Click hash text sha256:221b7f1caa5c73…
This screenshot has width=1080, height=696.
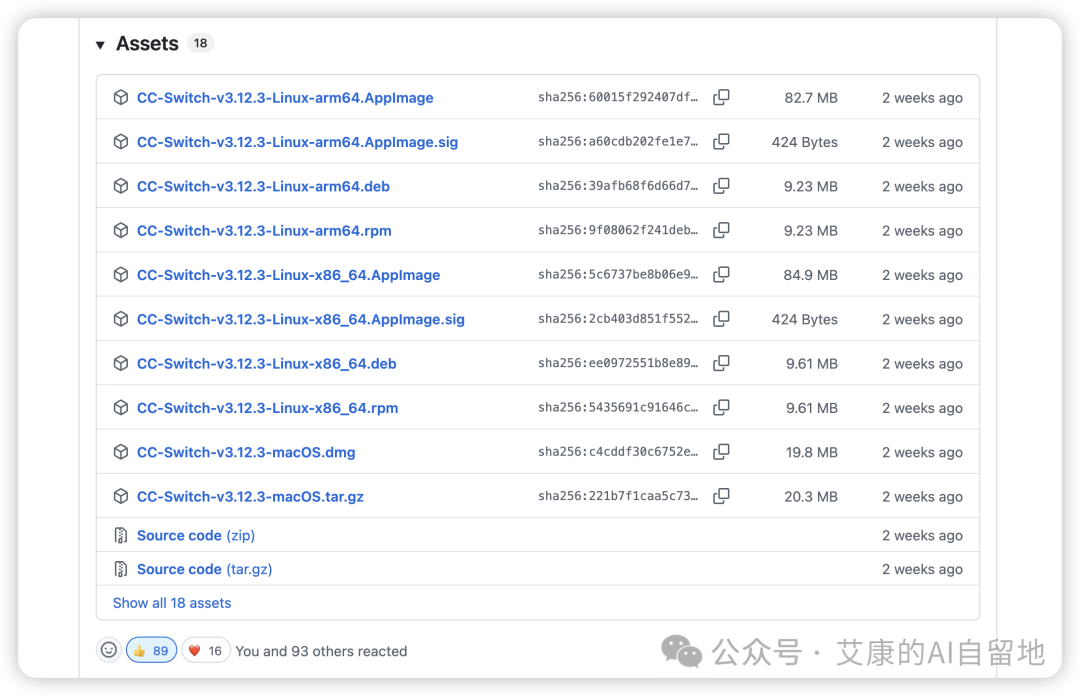tap(618, 496)
